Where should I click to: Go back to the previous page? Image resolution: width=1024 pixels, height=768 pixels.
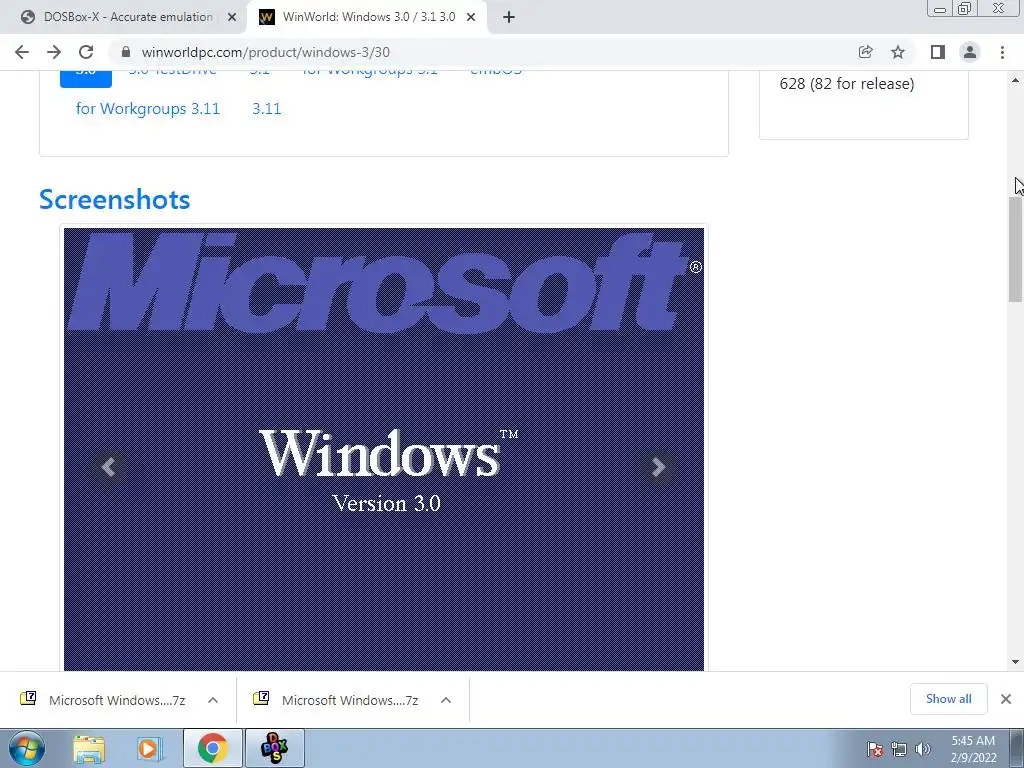point(22,52)
